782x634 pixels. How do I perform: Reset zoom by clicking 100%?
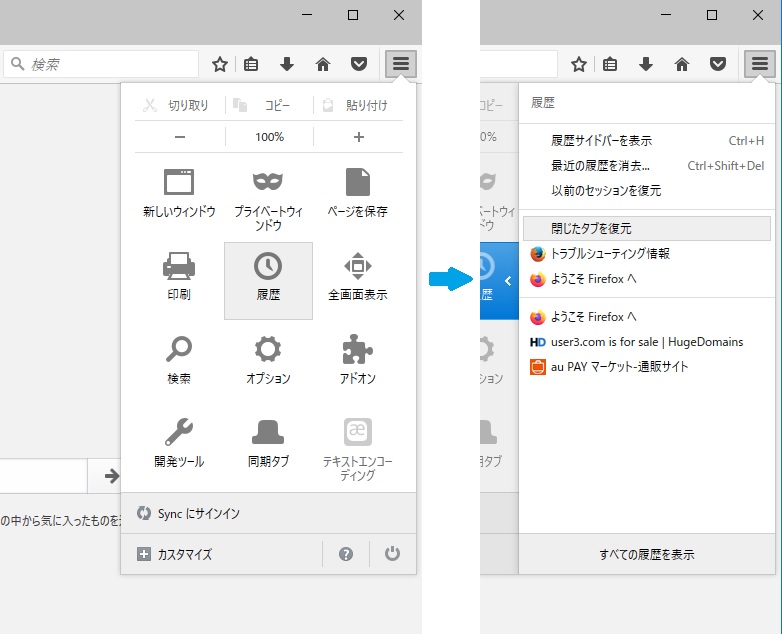tap(269, 137)
